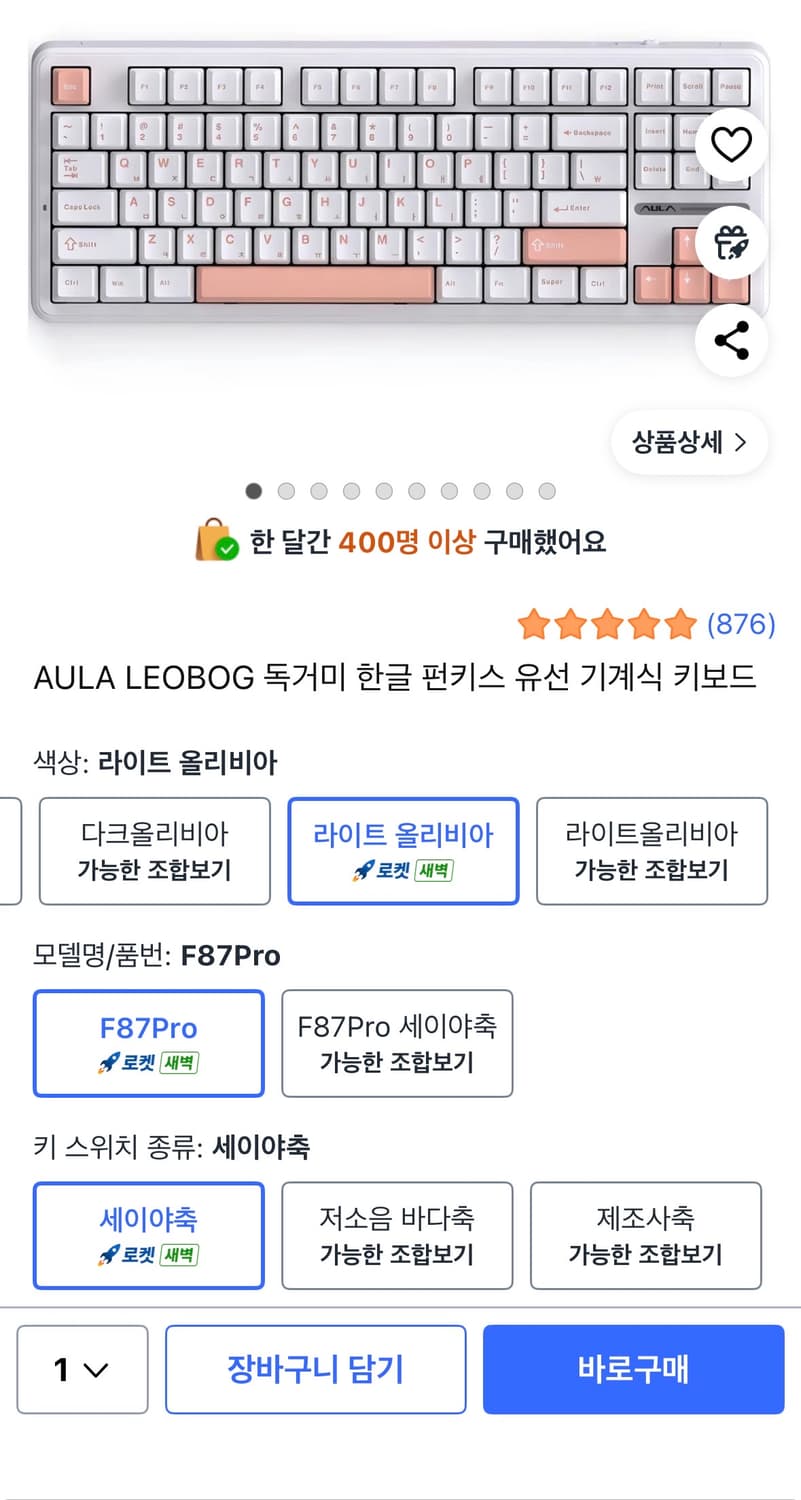This screenshot has height=1500, width=801.
Task: Expand product details via 상품상세 chevron
Action: tap(688, 442)
